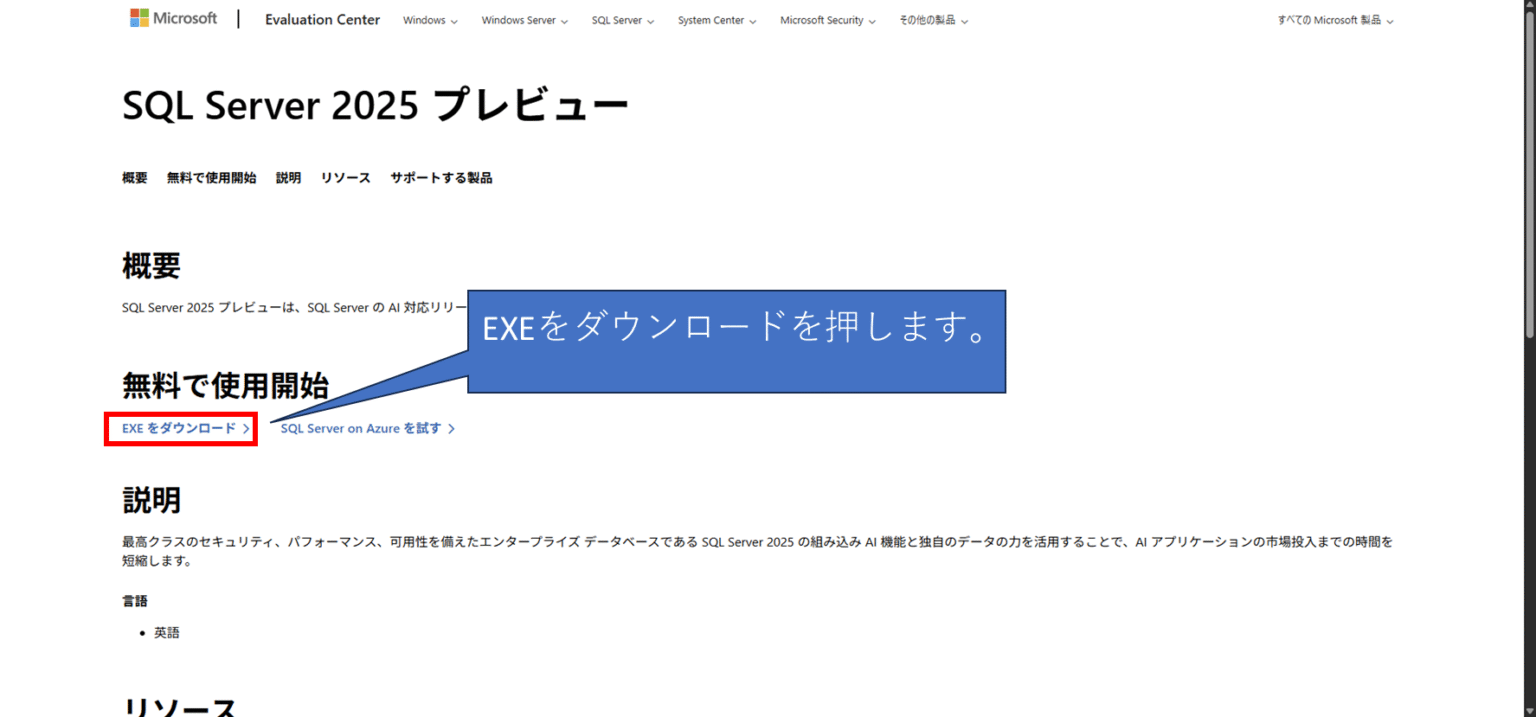Select the 概要 section tab
Viewport: 1536px width, 717px height.
(134, 177)
